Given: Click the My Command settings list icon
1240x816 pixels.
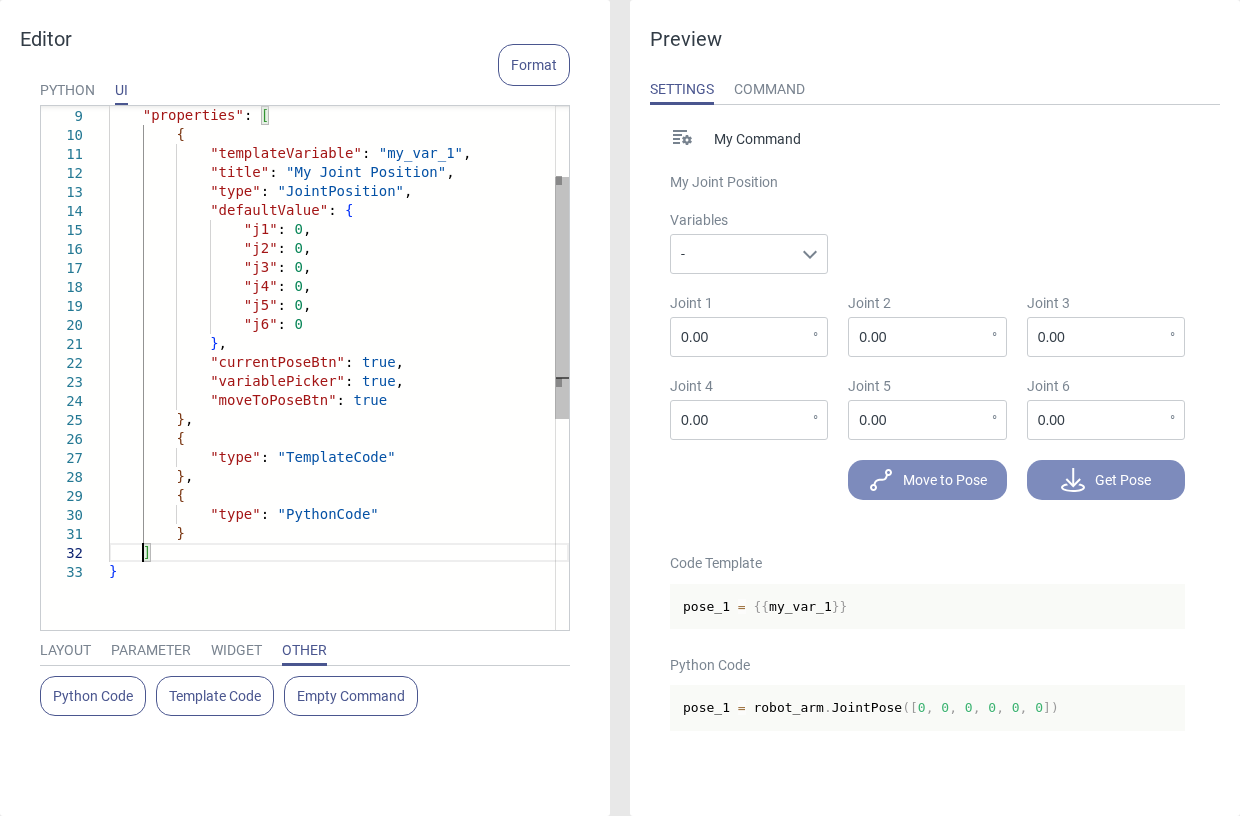Looking at the screenshot, I should coord(682,138).
